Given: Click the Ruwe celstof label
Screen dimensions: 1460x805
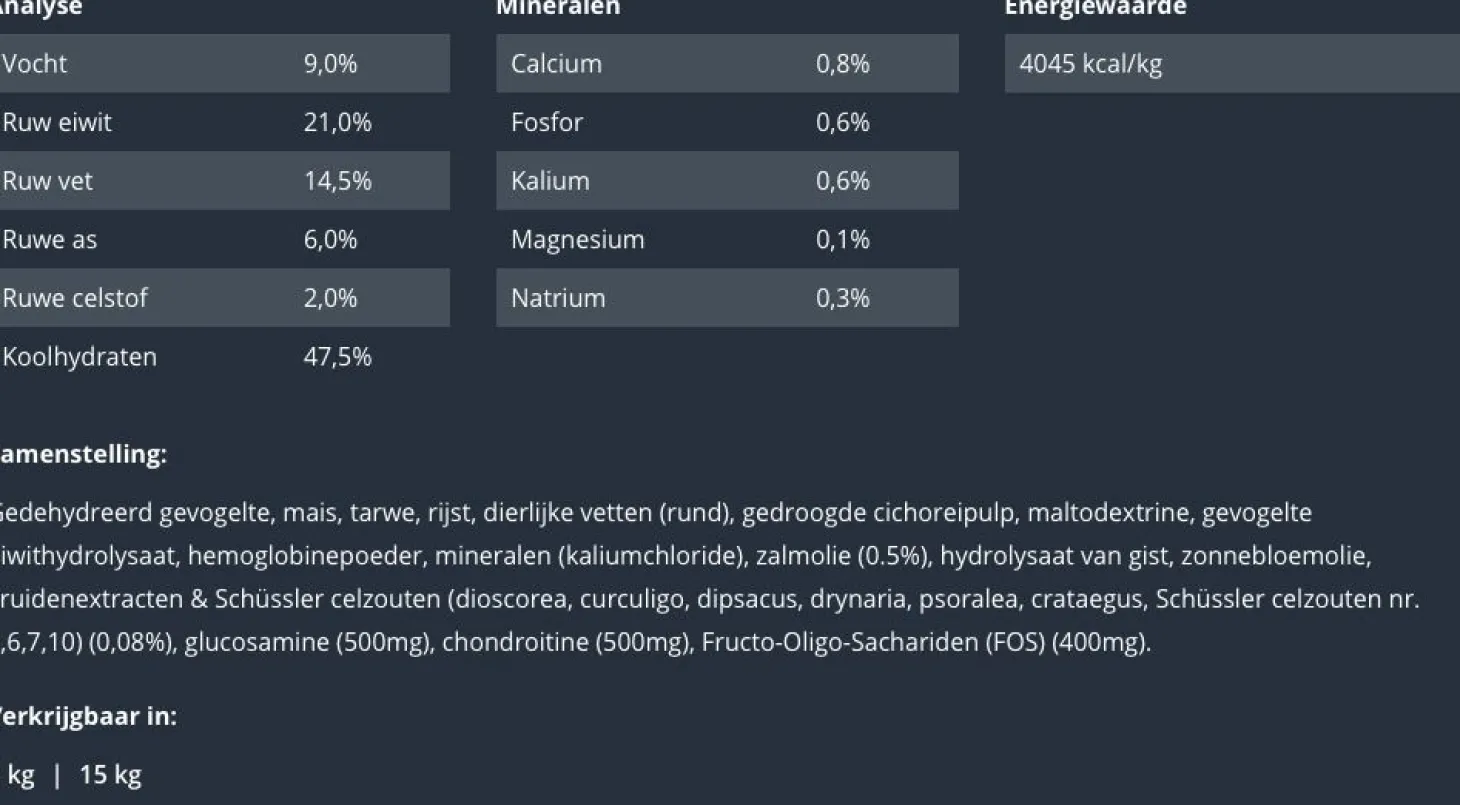Looking at the screenshot, I should 75,298.
